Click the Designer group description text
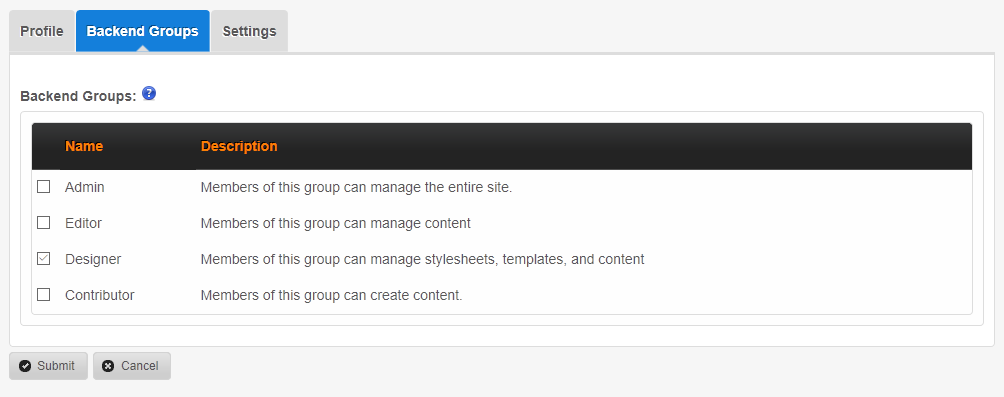Image resolution: width=1004 pixels, height=397 pixels. 423,259
